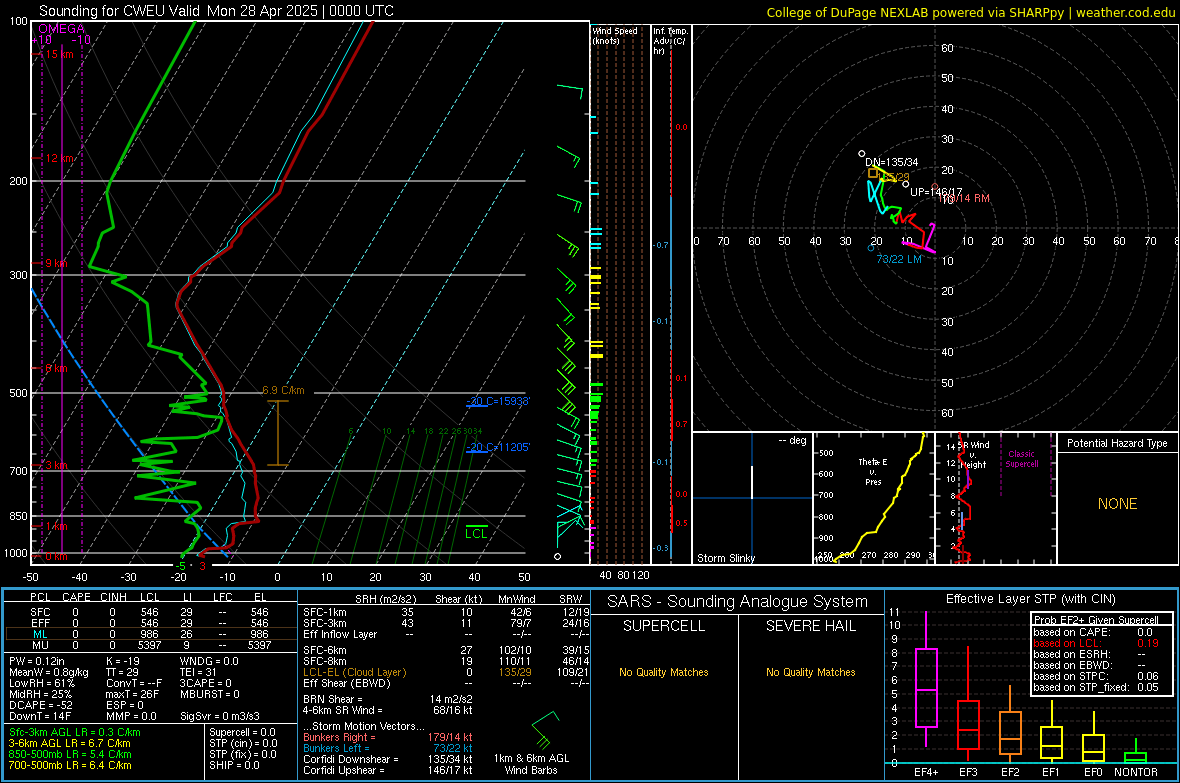Select the SFC parcel row label

pyautogui.click(x=40, y=612)
